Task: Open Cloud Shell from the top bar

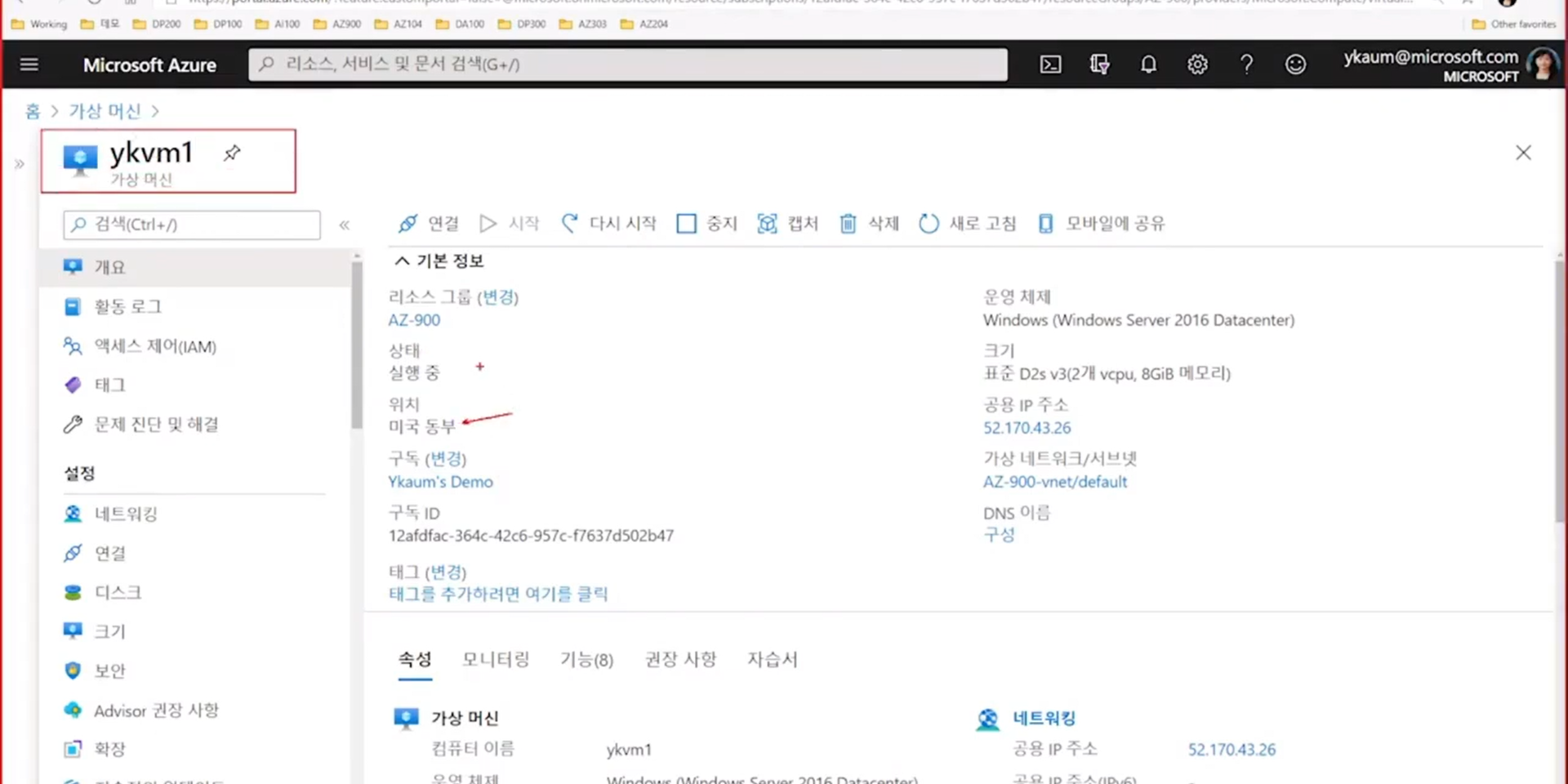Action: point(1050,64)
